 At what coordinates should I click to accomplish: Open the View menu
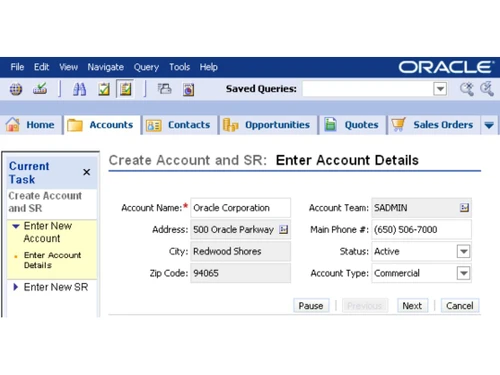click(x=68, y=67)
